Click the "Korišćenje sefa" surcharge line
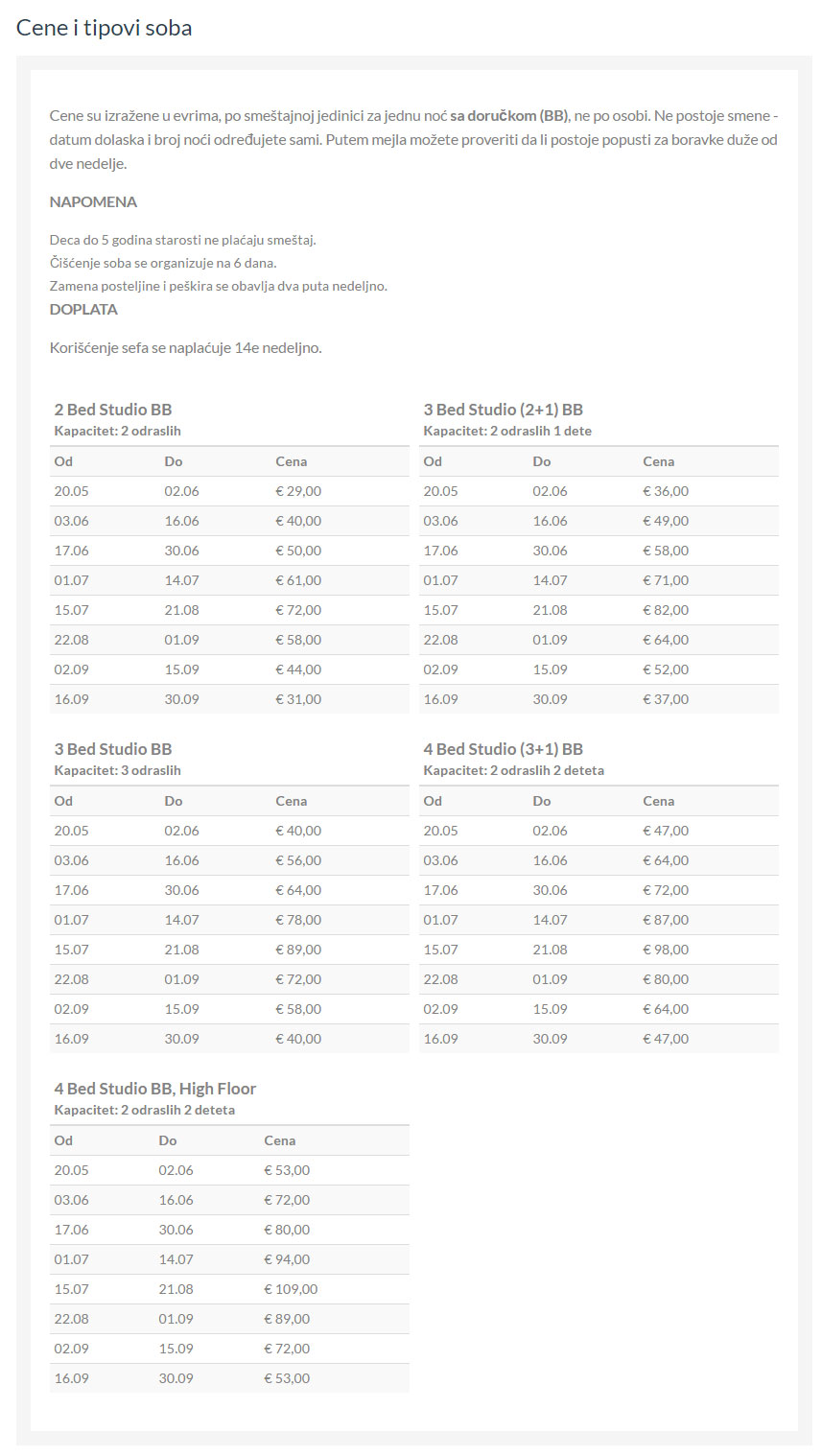822x1456 pixels. point(185,347)
